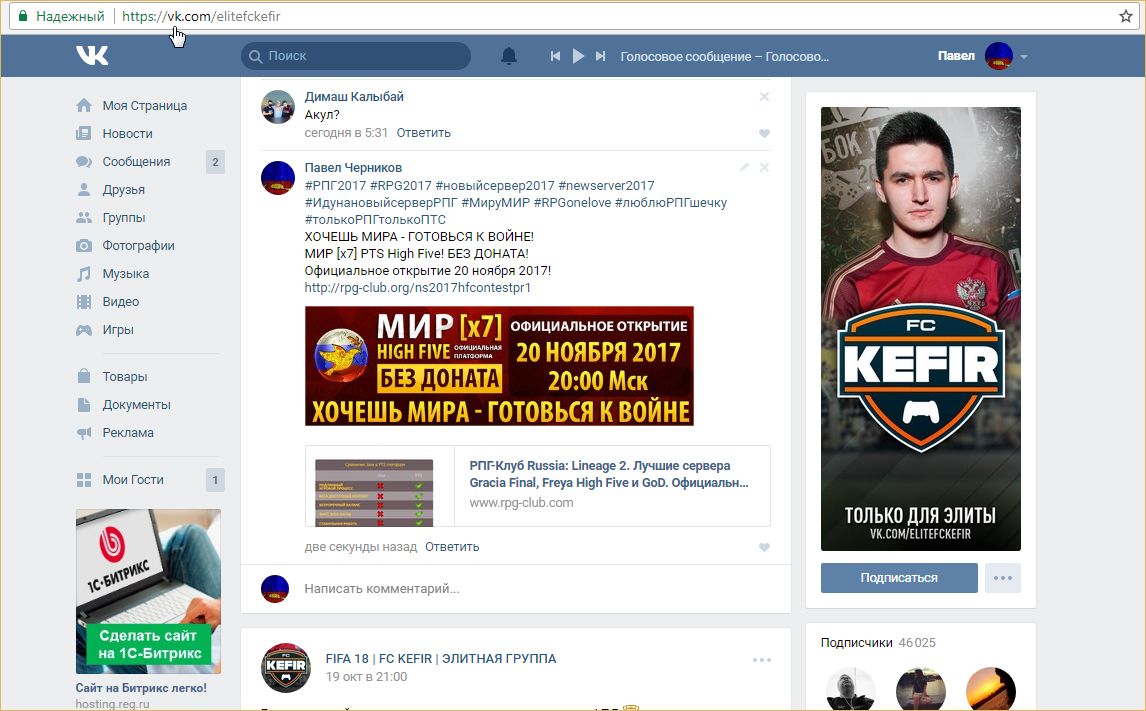Image resolution: width=1146 pixels, height=711 pixels.
Task: Open the МИР x7 banner image
Action: (x=498, y=366)
